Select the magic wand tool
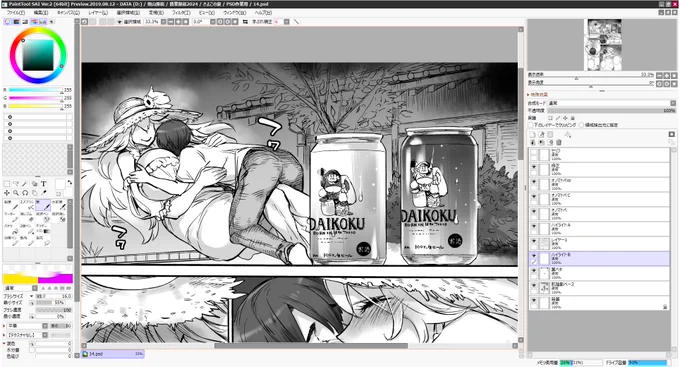This screenshot has height=367, width=680. point(25,184)
